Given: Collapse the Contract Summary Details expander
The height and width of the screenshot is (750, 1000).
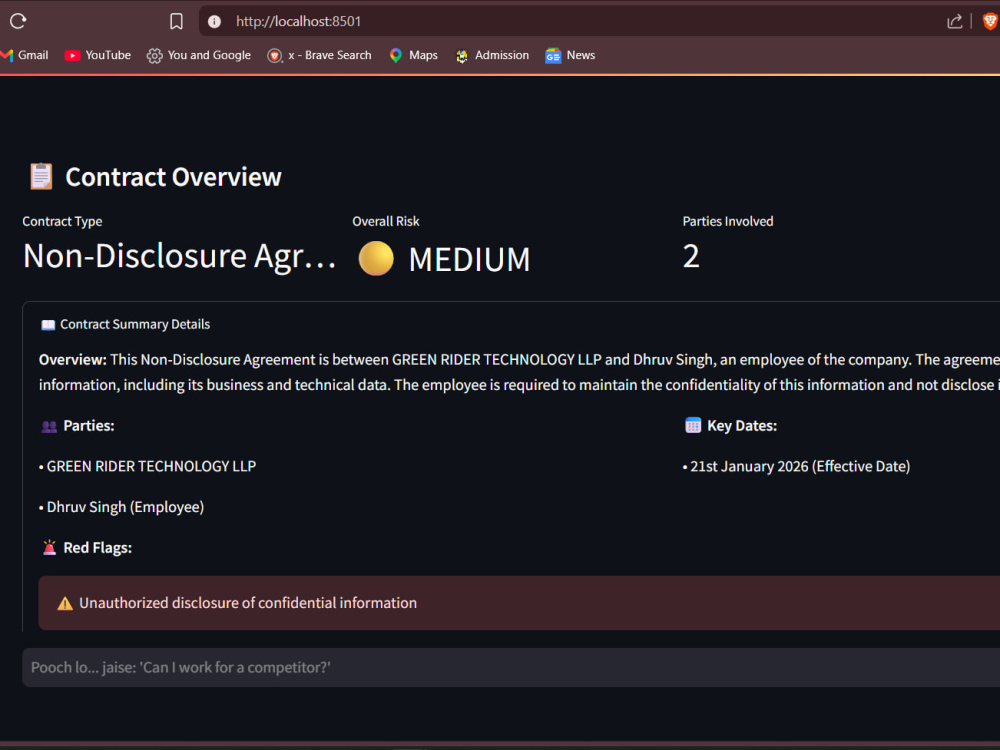Looking at the screenshot, I should tap(510, 324).
